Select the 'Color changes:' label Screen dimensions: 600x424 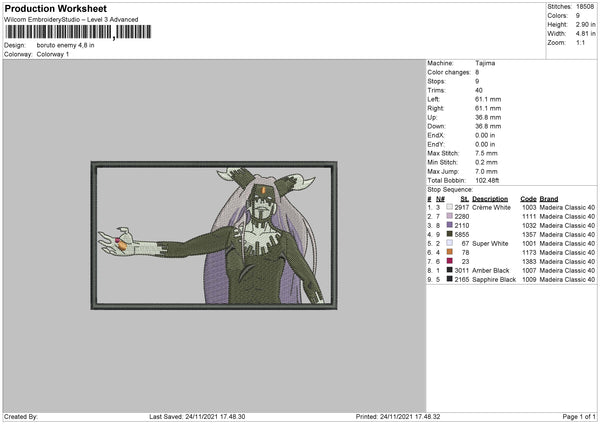[x=449, y=72]
